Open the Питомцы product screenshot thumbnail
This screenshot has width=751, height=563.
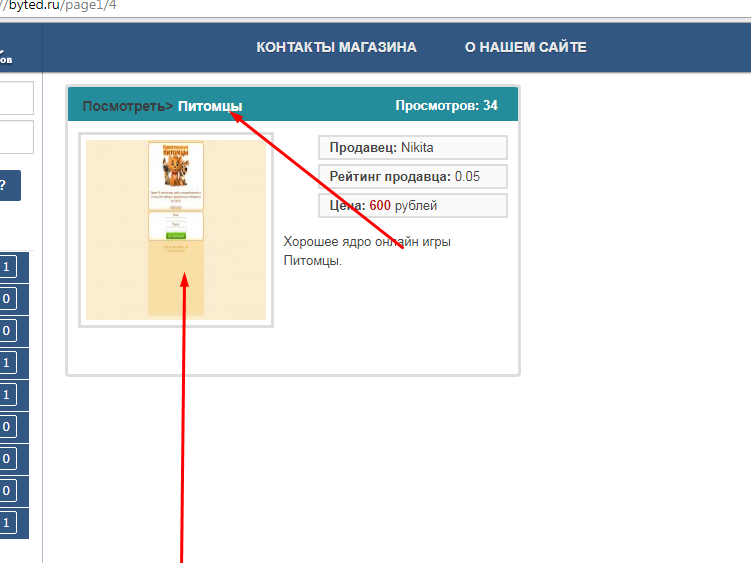[176, 230]
